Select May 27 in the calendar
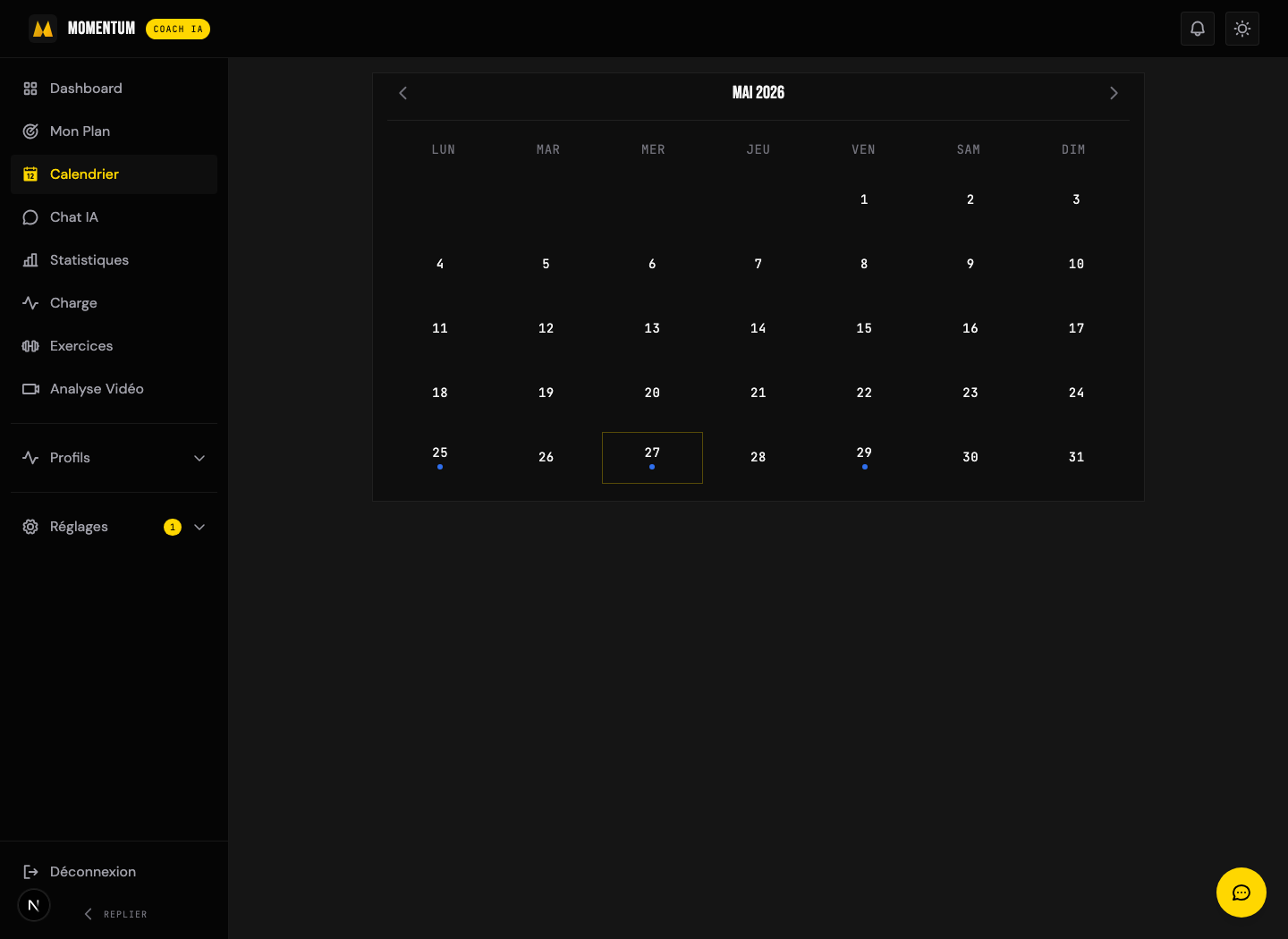The height and width of the screenshot is (939, 1288). [x=652, y=458]
